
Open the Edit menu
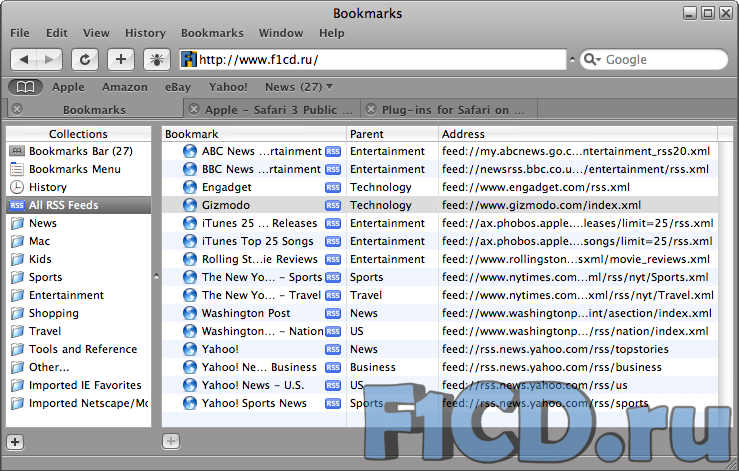coord(57,33)
